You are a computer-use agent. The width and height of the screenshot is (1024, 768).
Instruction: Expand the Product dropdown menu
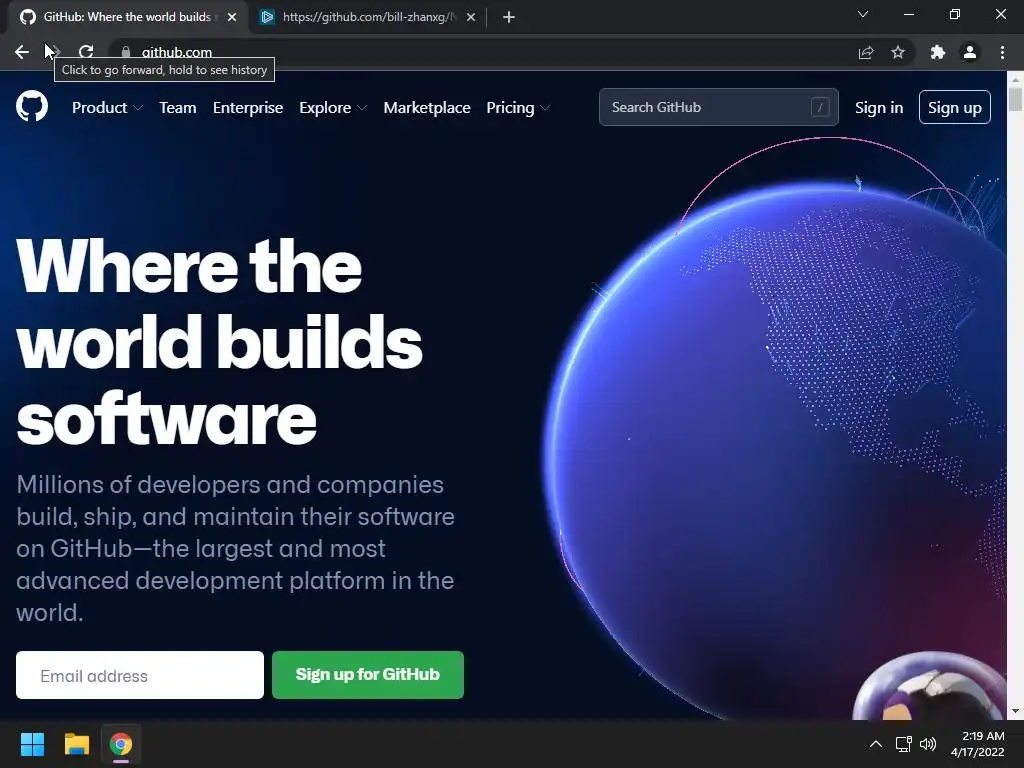click(x=107, y=108)
